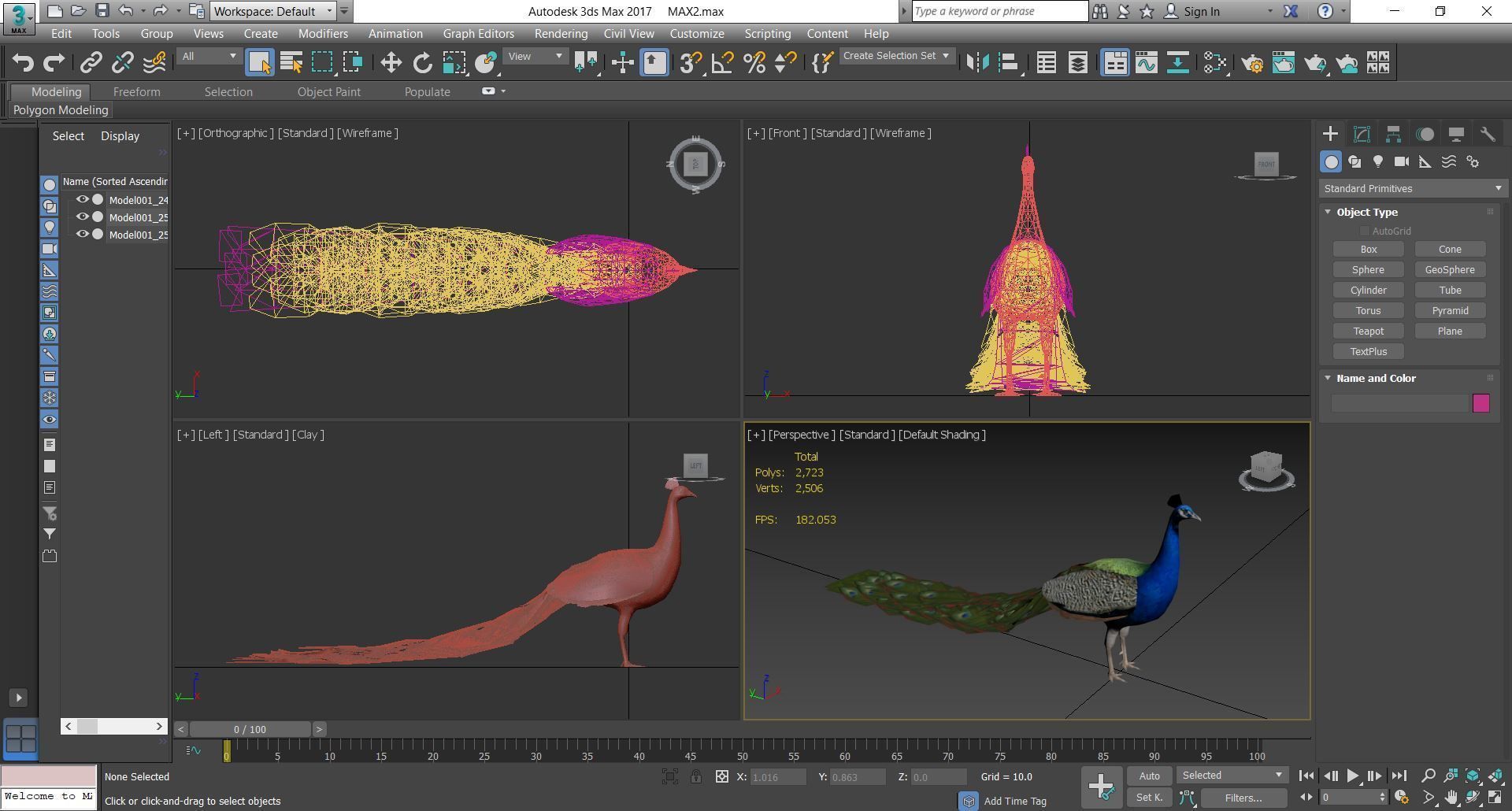The image size is (1512, 811).
Task: Open Render Setup dialog
Action: (x=1252, y=62)
